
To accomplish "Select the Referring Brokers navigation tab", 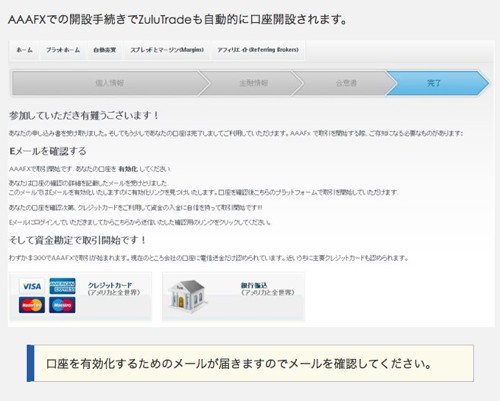I will click(x=258, y=50).
